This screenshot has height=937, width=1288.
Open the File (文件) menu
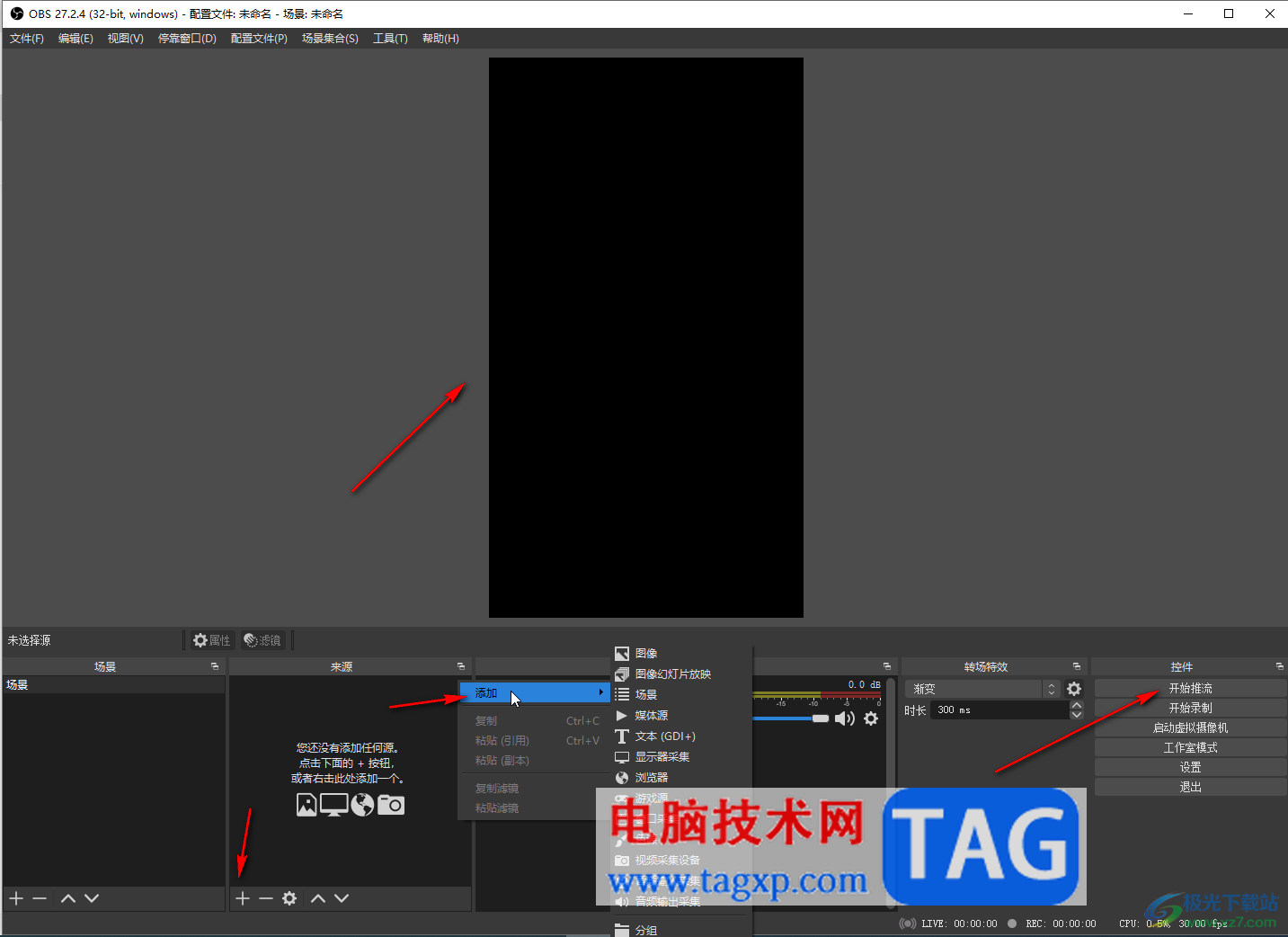click(x=27, y=39)
